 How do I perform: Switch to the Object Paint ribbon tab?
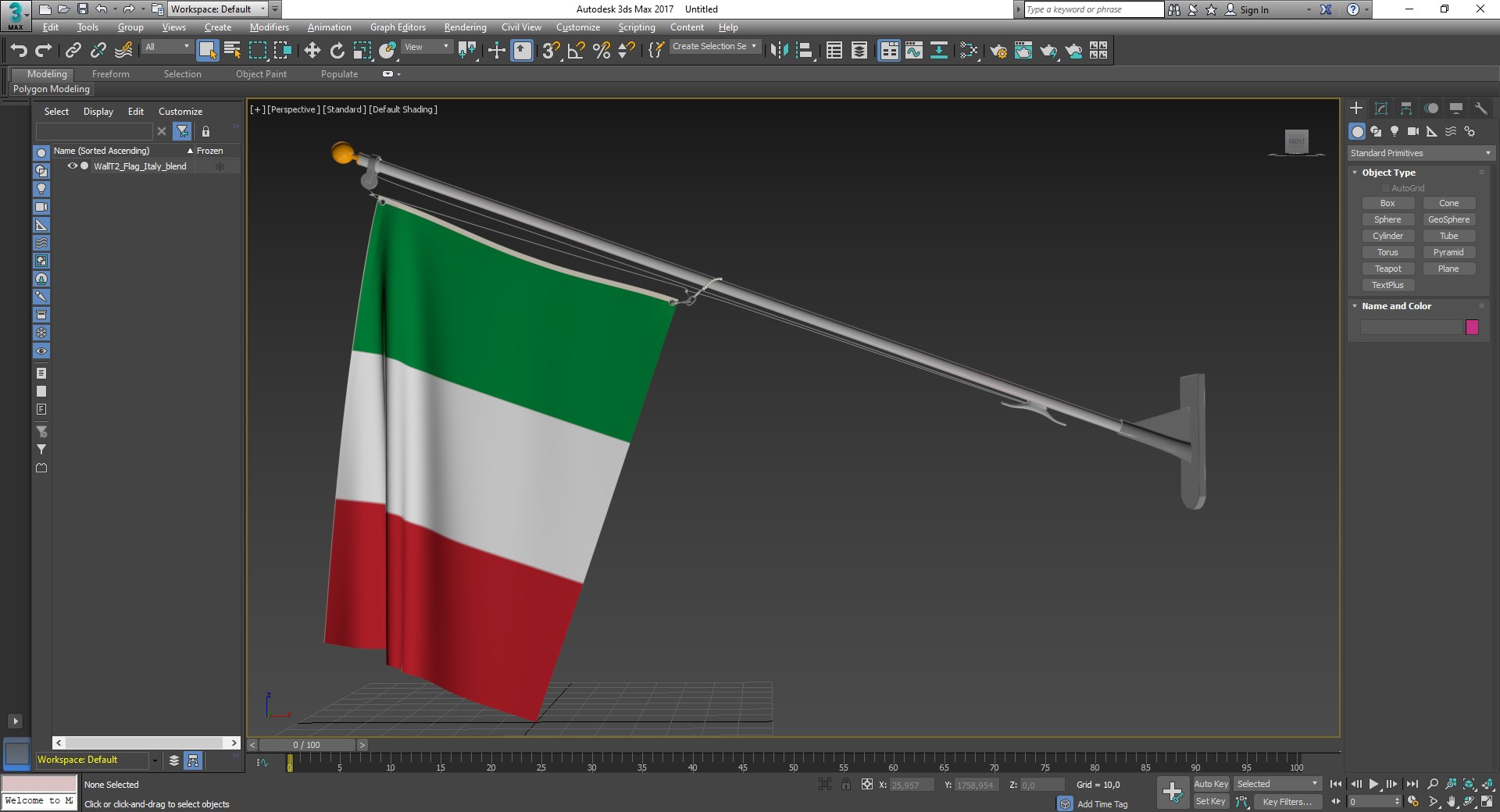pos(261,74)
